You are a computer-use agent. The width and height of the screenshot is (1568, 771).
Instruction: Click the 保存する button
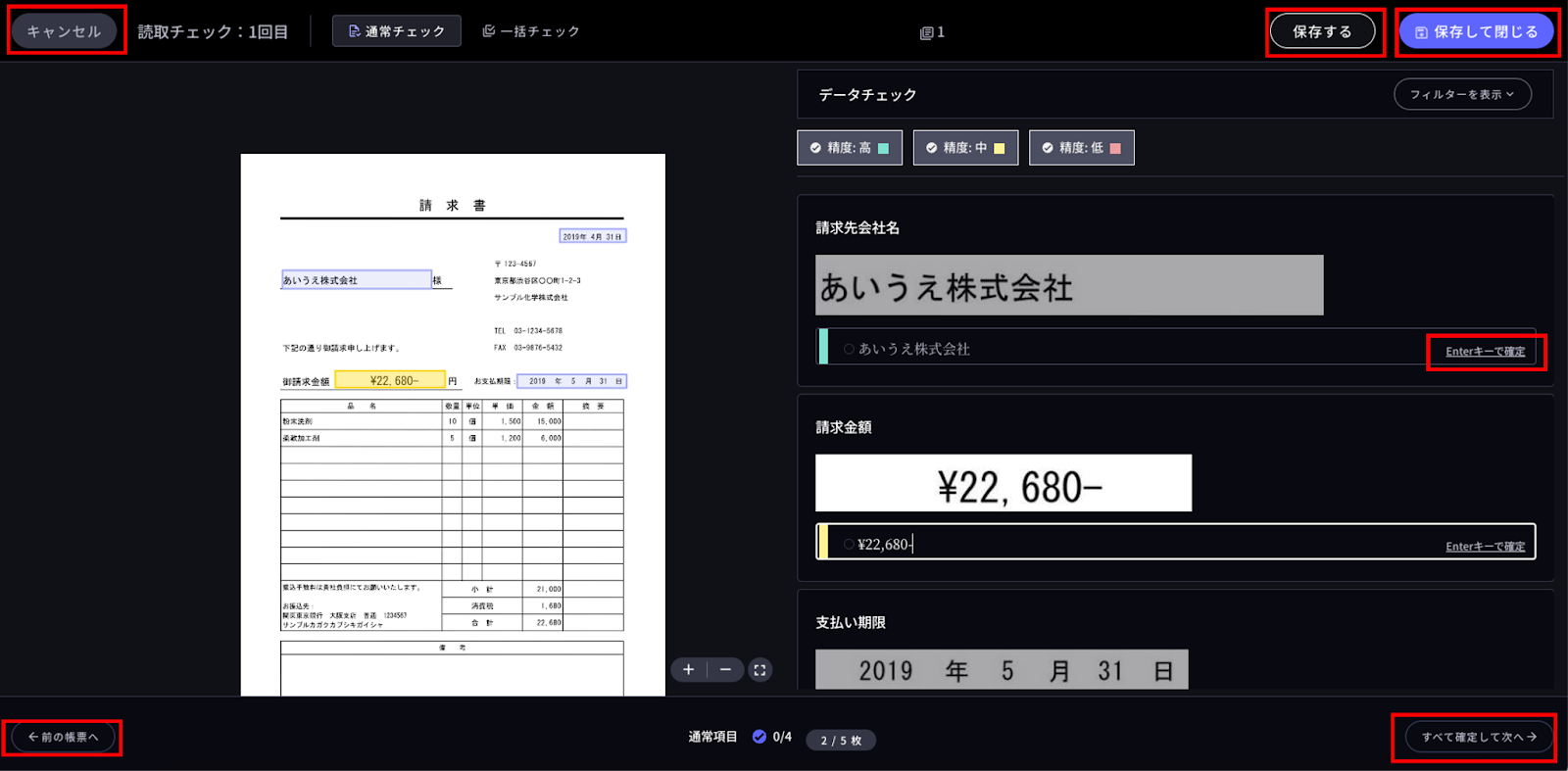1322,32
